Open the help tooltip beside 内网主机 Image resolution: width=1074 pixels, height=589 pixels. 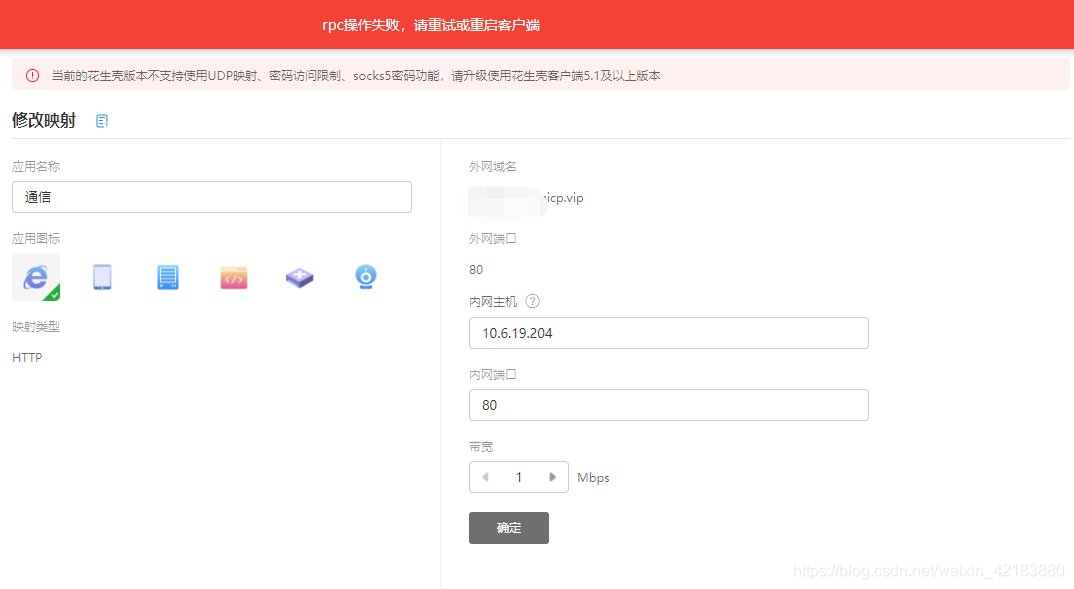click(532, 301)
